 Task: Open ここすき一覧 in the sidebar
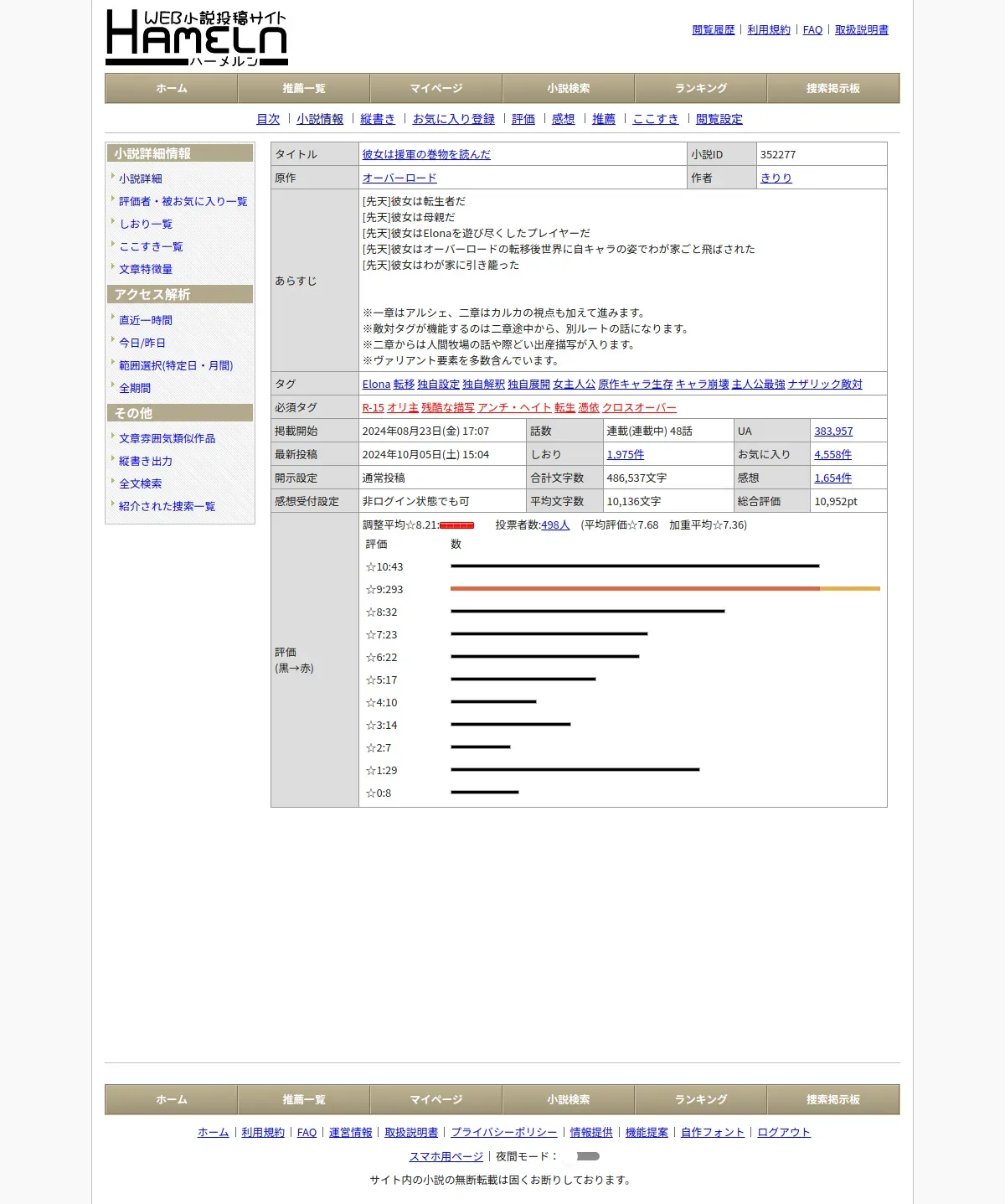[x=151, y=246]
